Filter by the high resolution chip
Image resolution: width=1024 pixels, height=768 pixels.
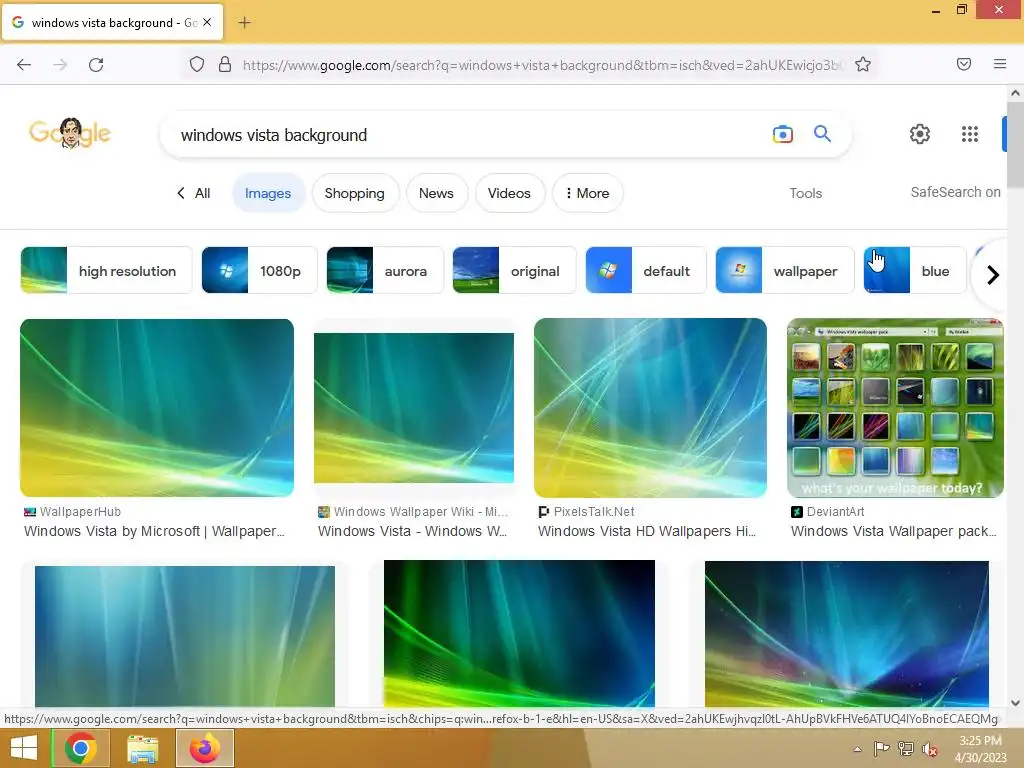point(106,270)
